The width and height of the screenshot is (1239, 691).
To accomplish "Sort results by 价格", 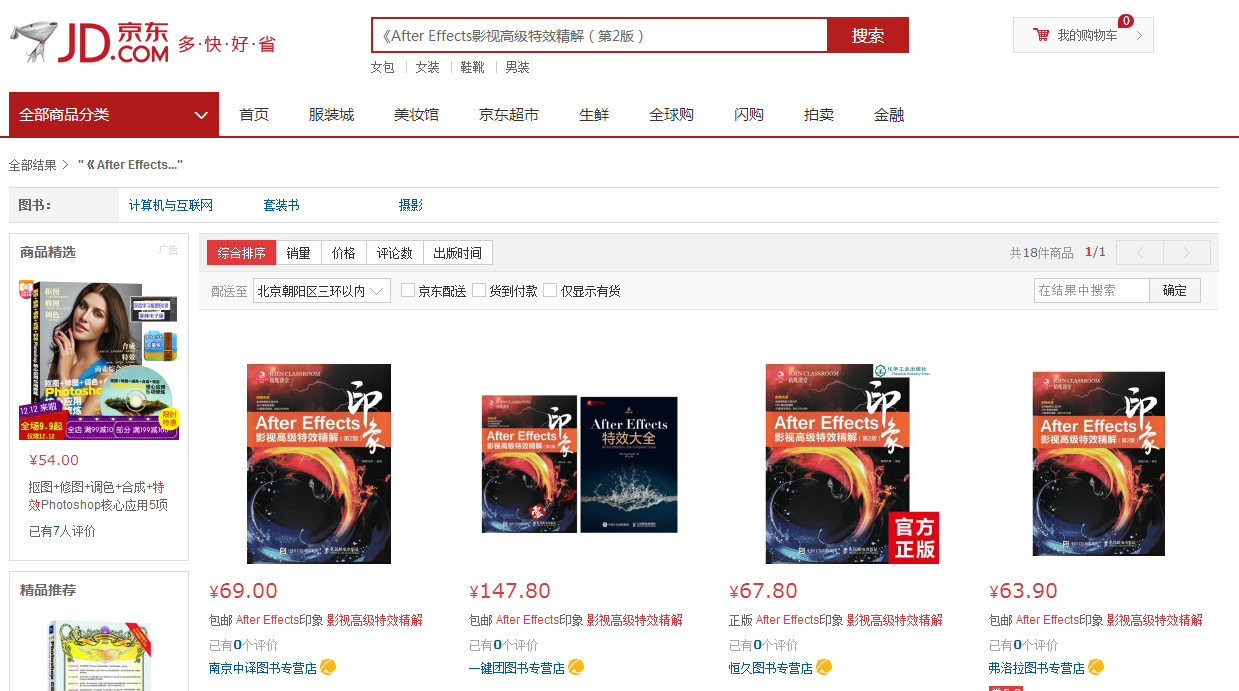I will [343, 253].
